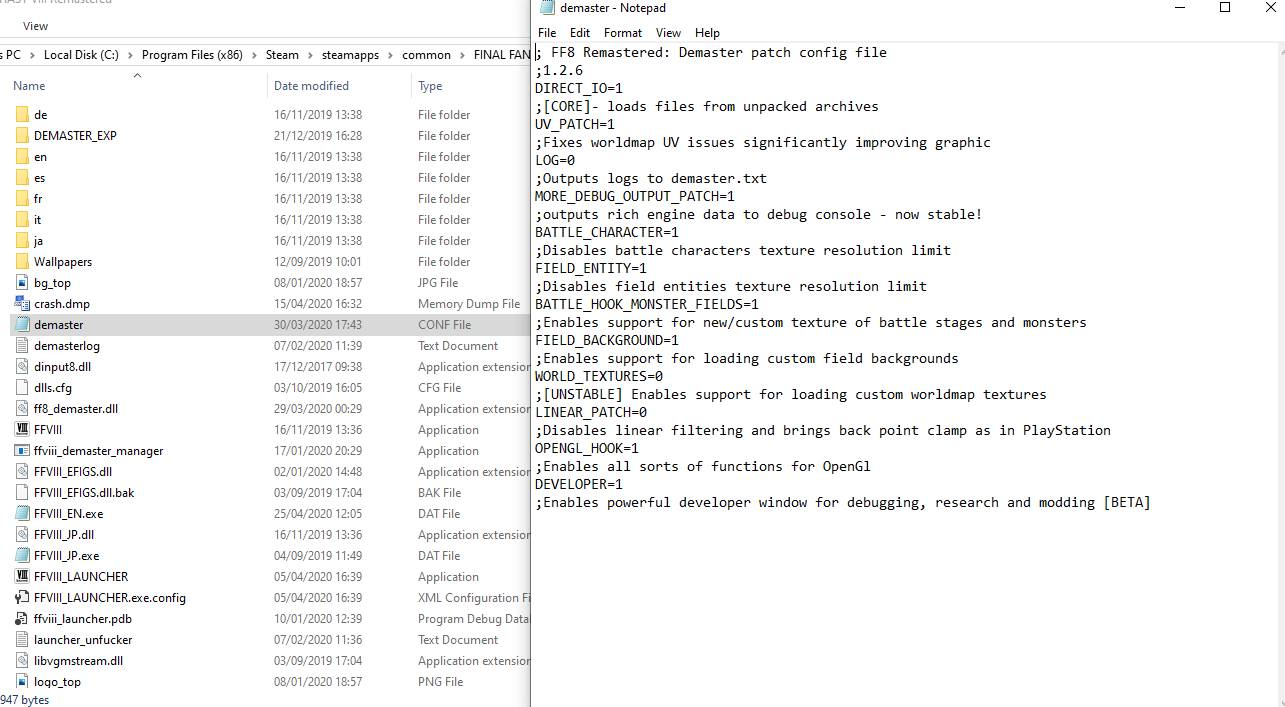Open the File menu in Notepad
1285x707 pixels.
point(547,33)
